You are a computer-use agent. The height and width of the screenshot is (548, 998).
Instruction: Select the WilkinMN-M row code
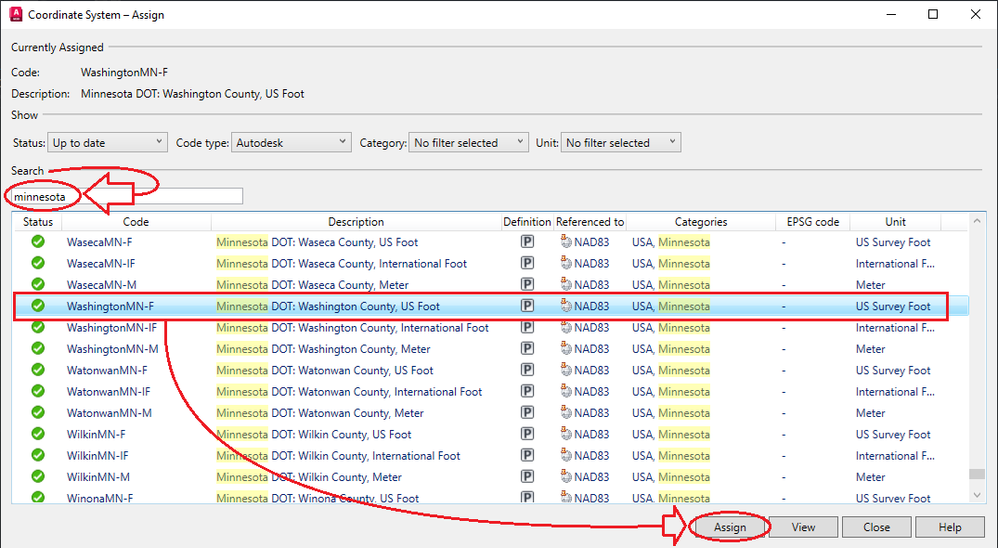point(98,477)
